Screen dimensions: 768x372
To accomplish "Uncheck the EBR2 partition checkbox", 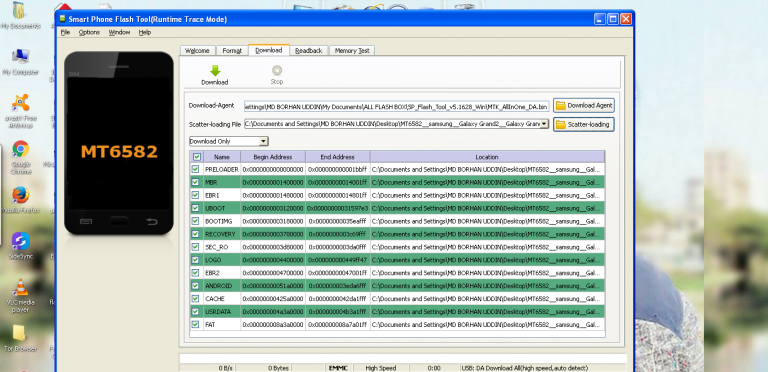I will point(195,273).
